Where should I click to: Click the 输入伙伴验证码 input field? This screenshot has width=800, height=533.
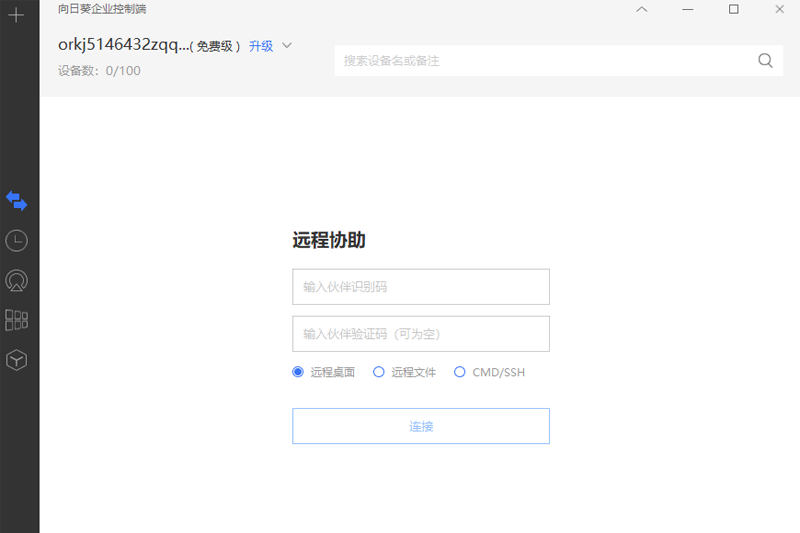click(420, 334)
